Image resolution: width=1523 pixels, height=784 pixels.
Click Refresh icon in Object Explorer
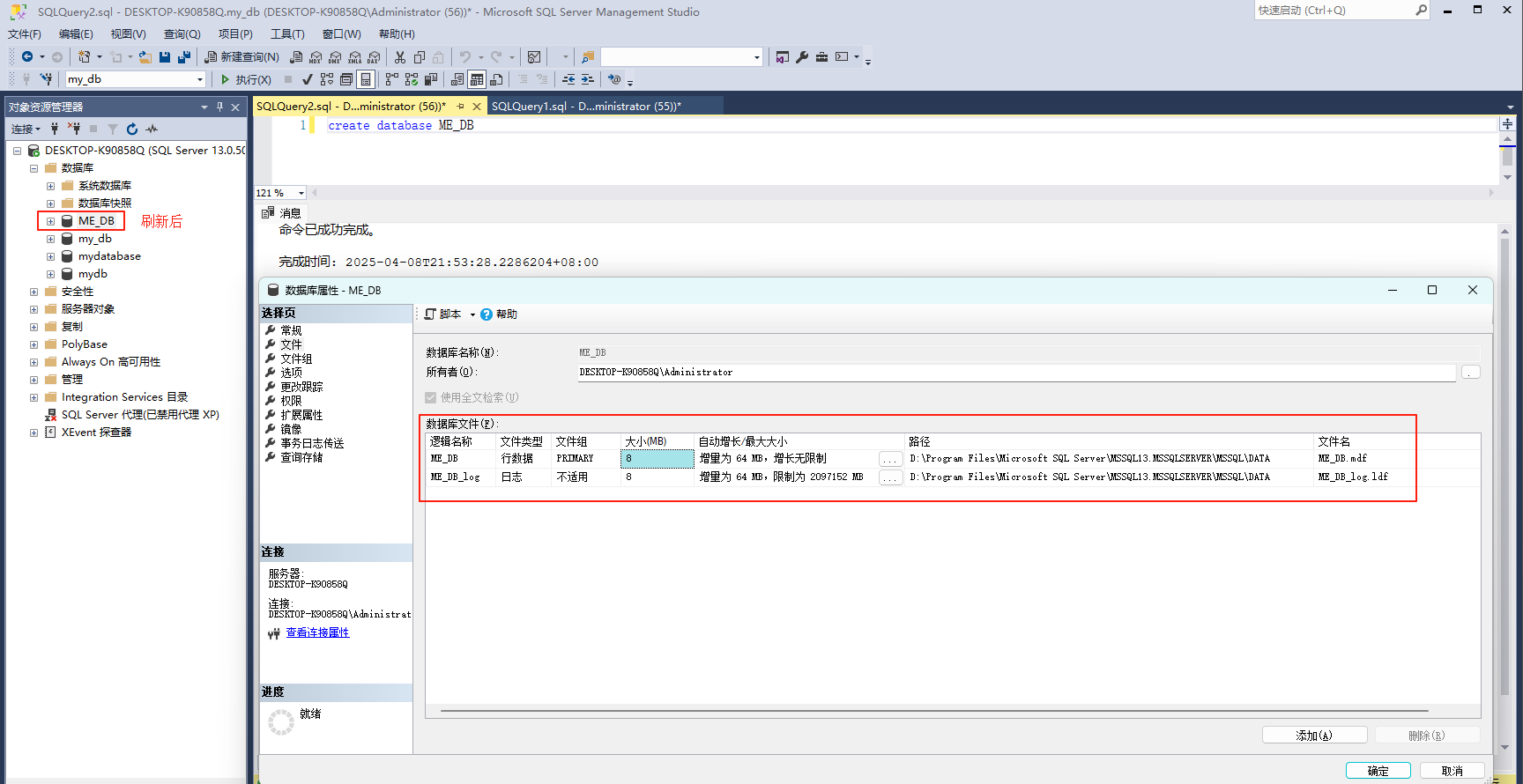point(132,129)
